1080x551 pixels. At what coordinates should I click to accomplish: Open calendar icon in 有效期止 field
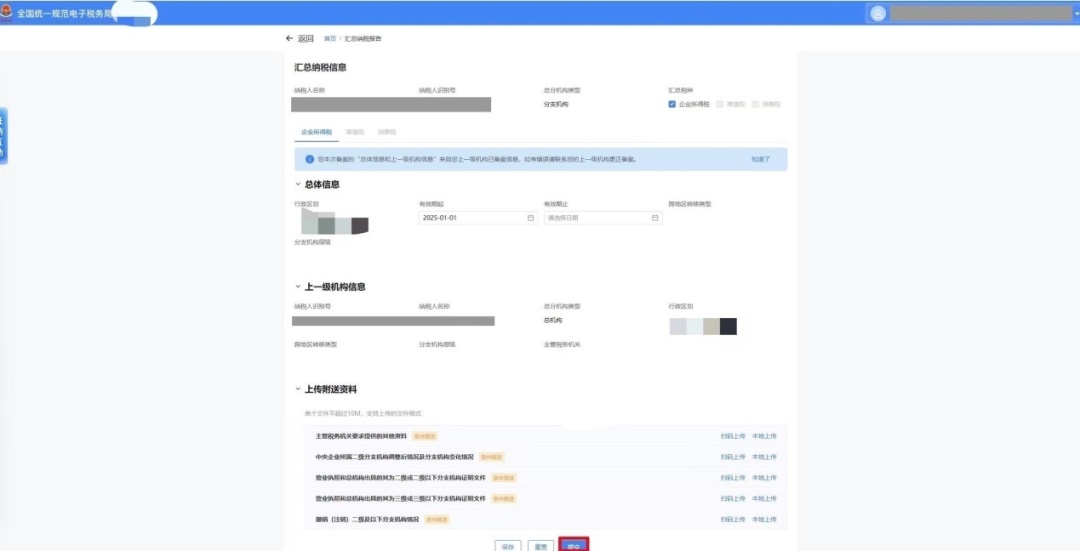tap(655, 218)
